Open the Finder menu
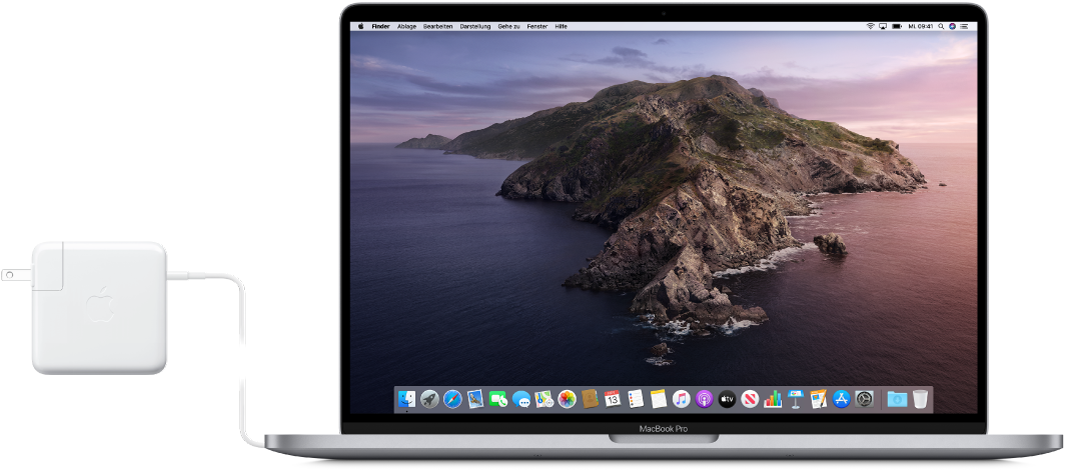 380,26
